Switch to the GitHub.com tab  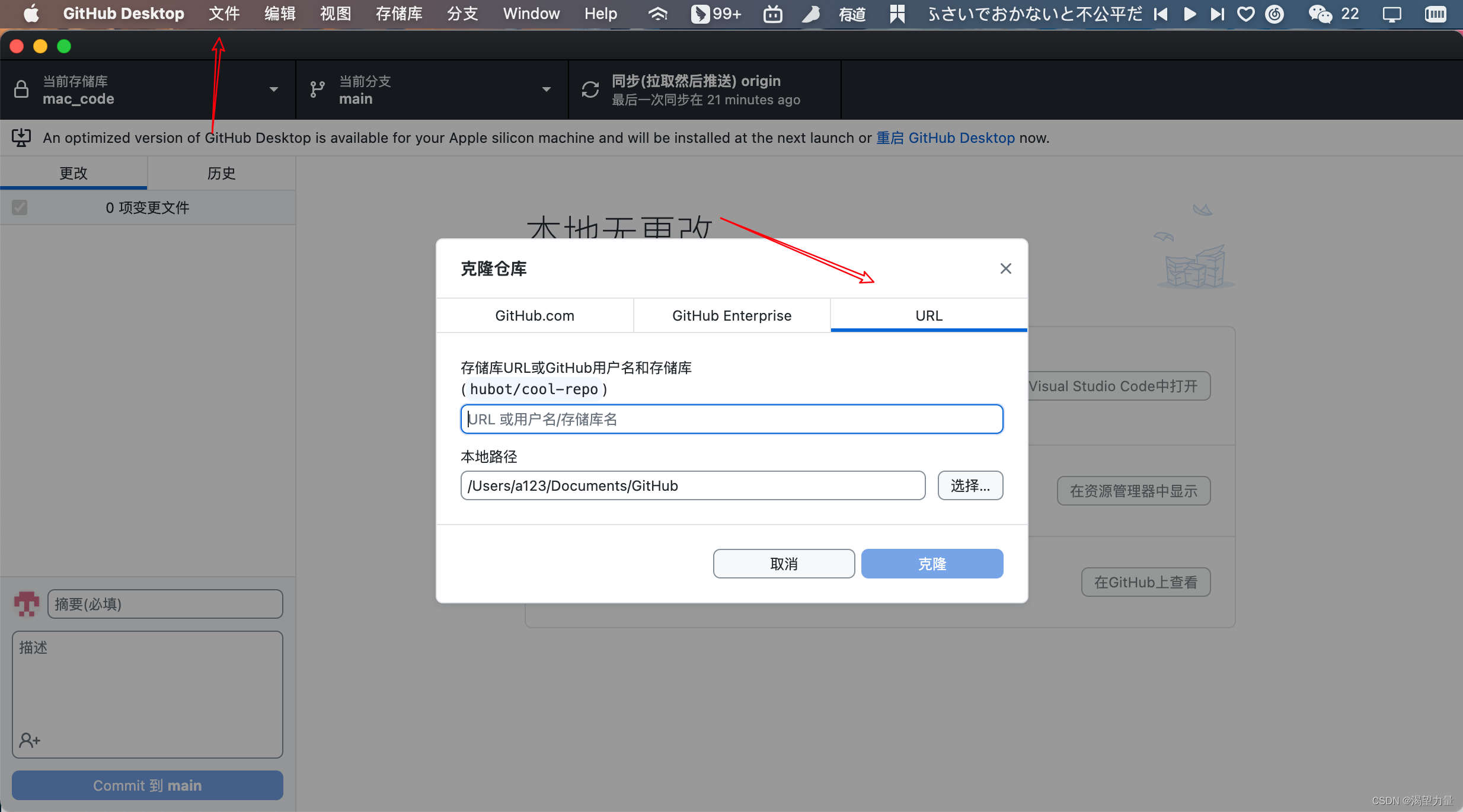point(535,315)
